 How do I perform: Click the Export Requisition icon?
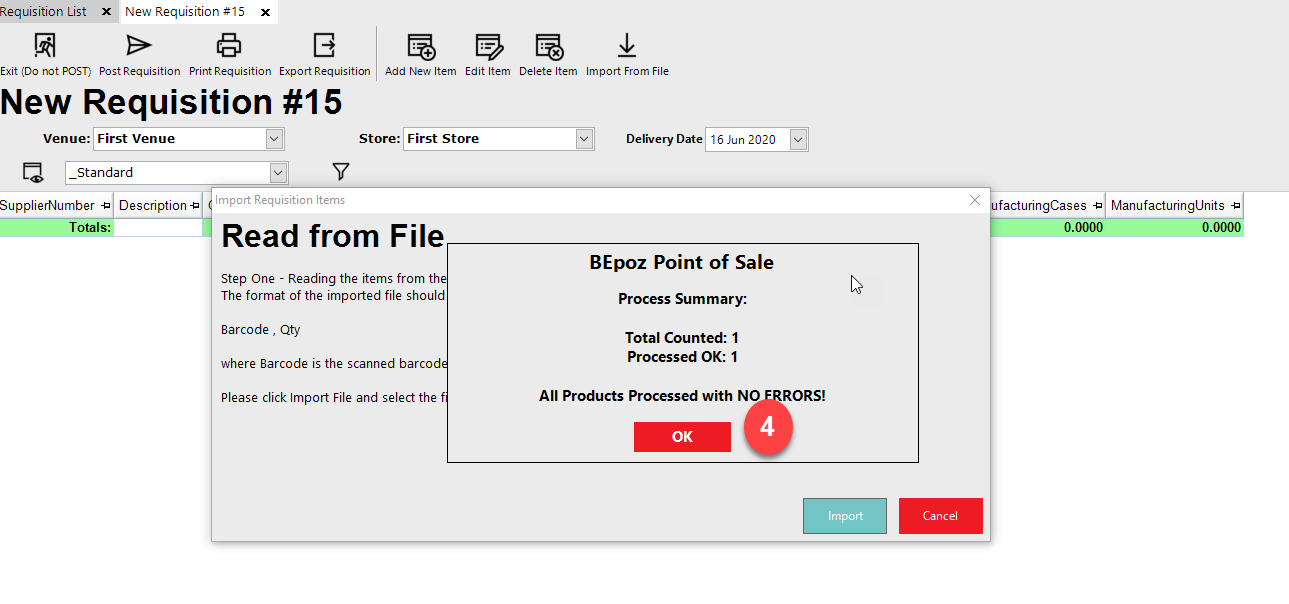tap(324, 45)
